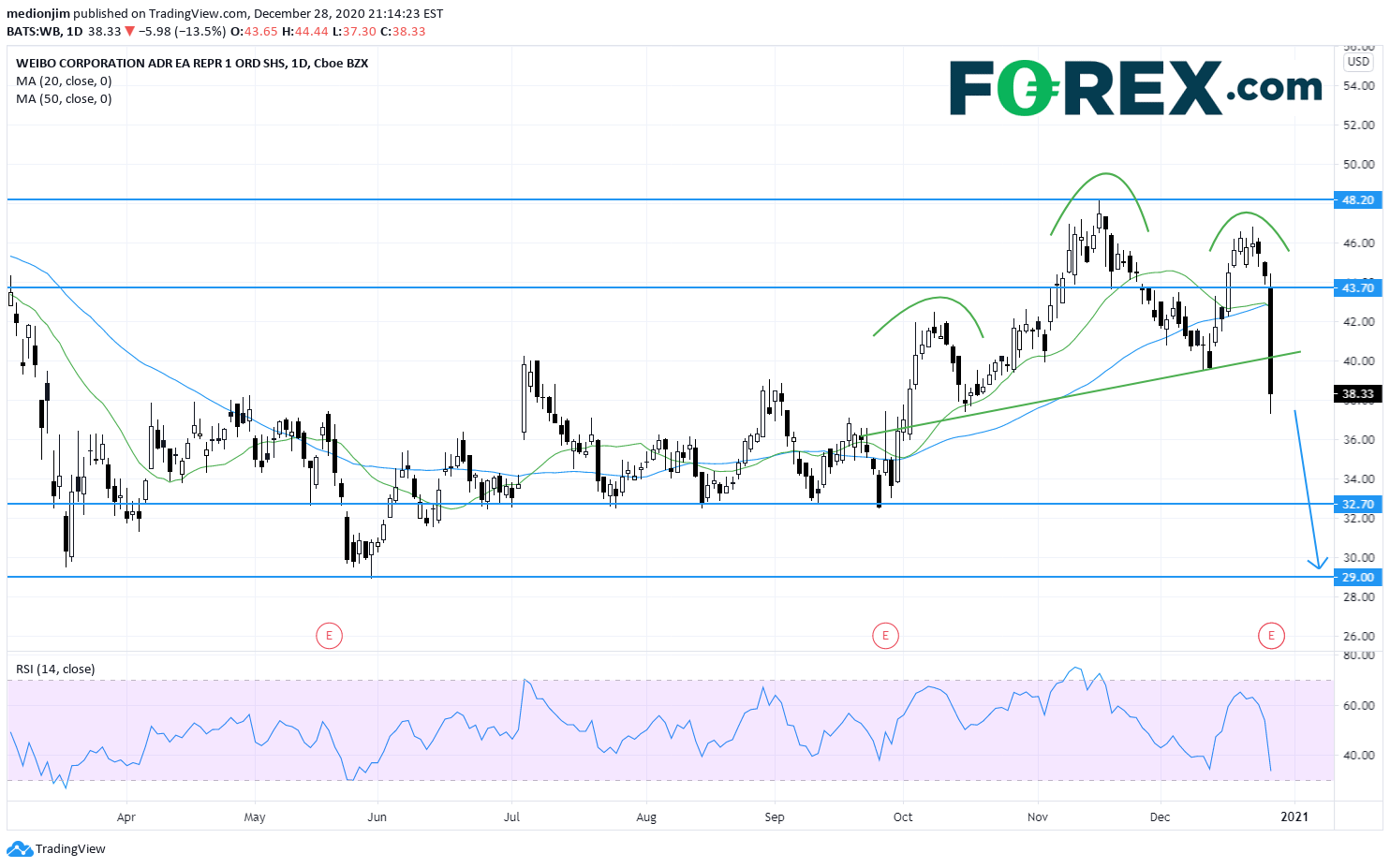The image size is (1390, 868).
Task: Click the earnings marker in late May
Action: coord(329,637)
